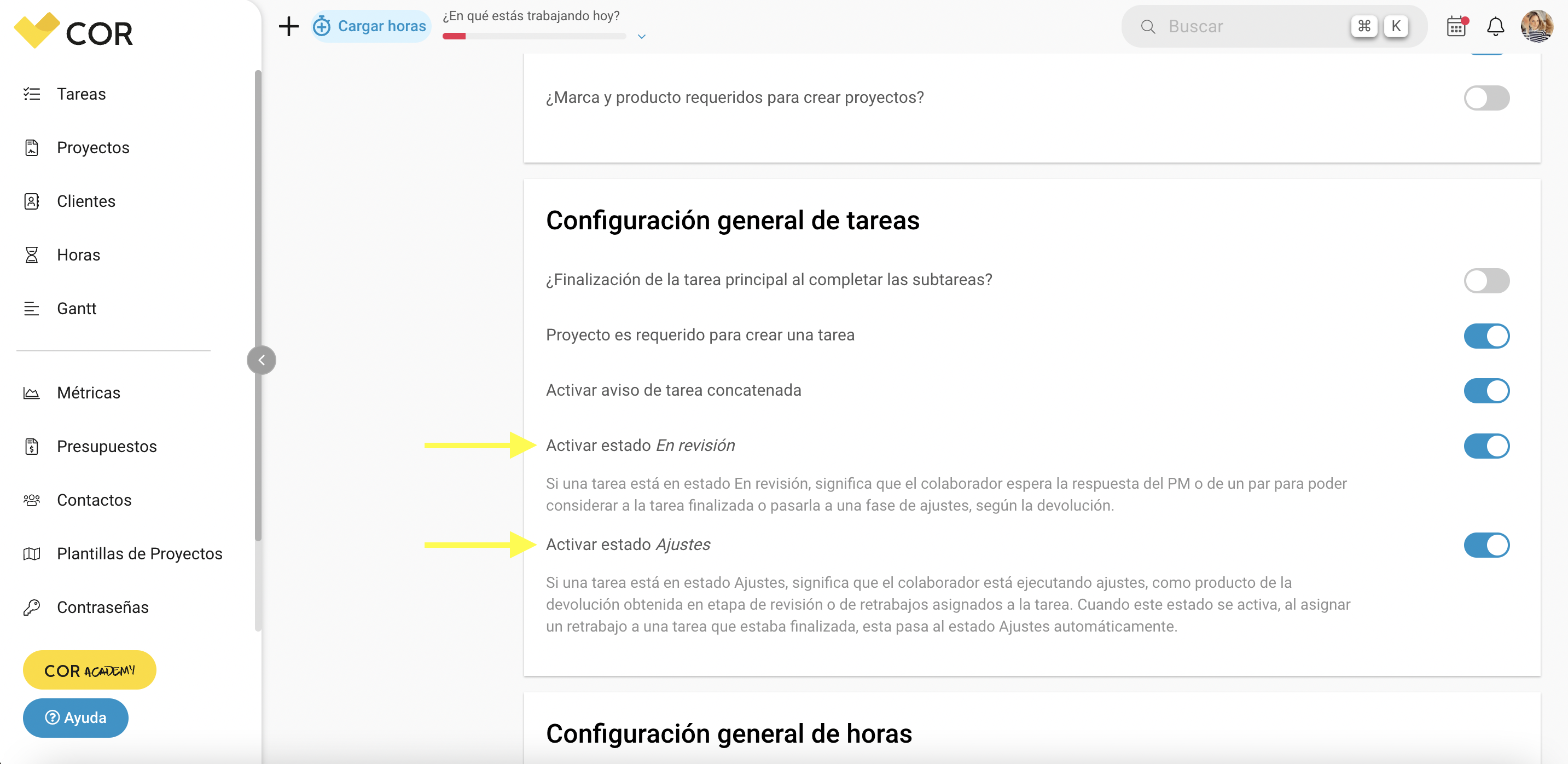Image resolution: width=1568 pixels, height=764 pixels.
Task: Open Horas in the sidebar
Action: (79, 254)
